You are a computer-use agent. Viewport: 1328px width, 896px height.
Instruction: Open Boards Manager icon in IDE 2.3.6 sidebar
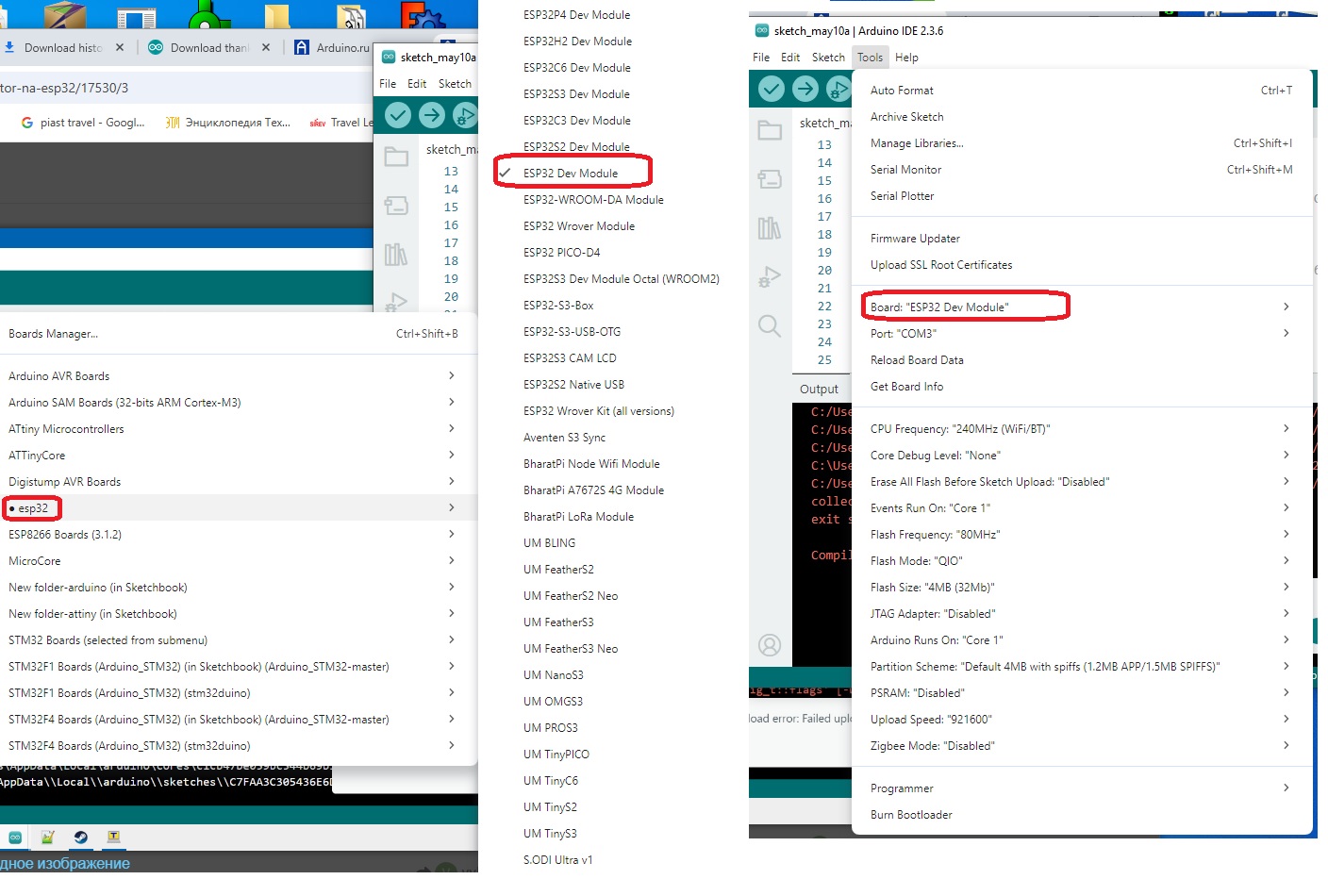(770, 178)
